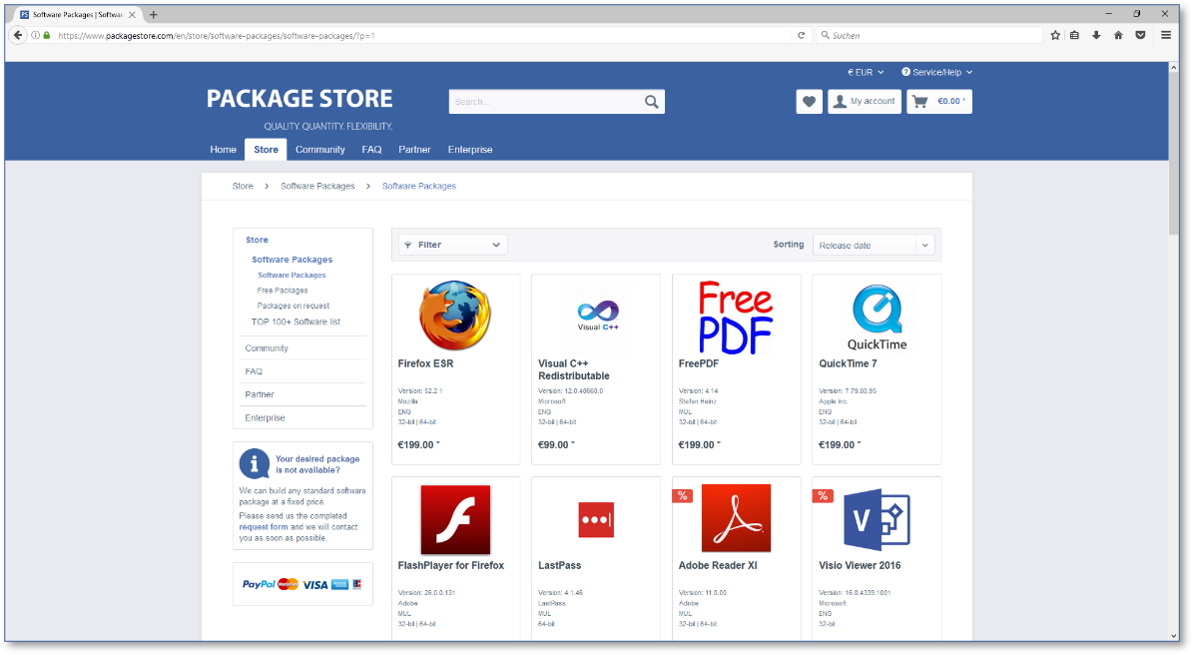This screenshot has width=1193, height=655.
Task: Open the Community navigation tab
Action: [320, 150]
